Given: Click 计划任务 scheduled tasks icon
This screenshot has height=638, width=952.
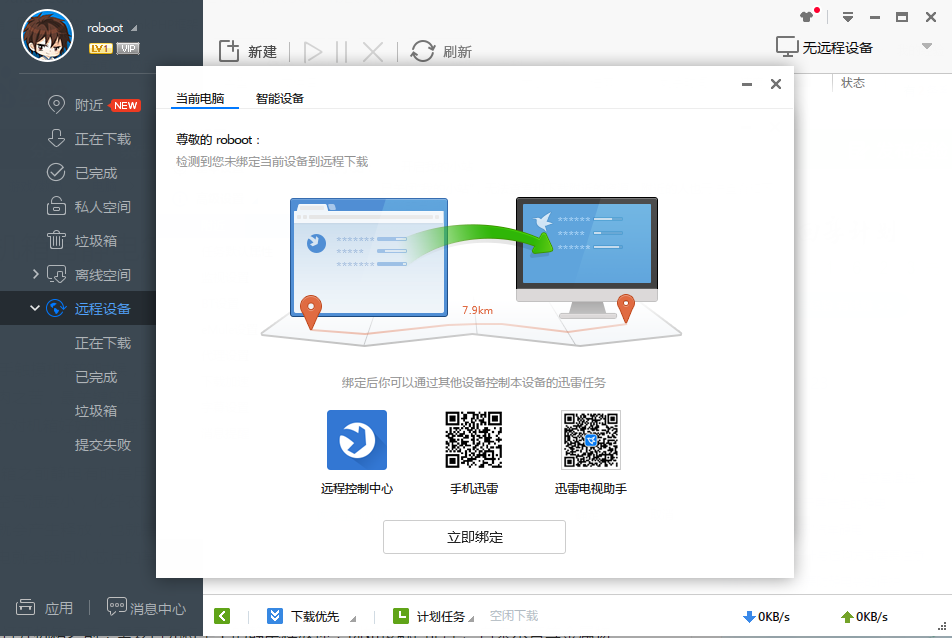Looking at the screenshot, I should click(401, 616).
